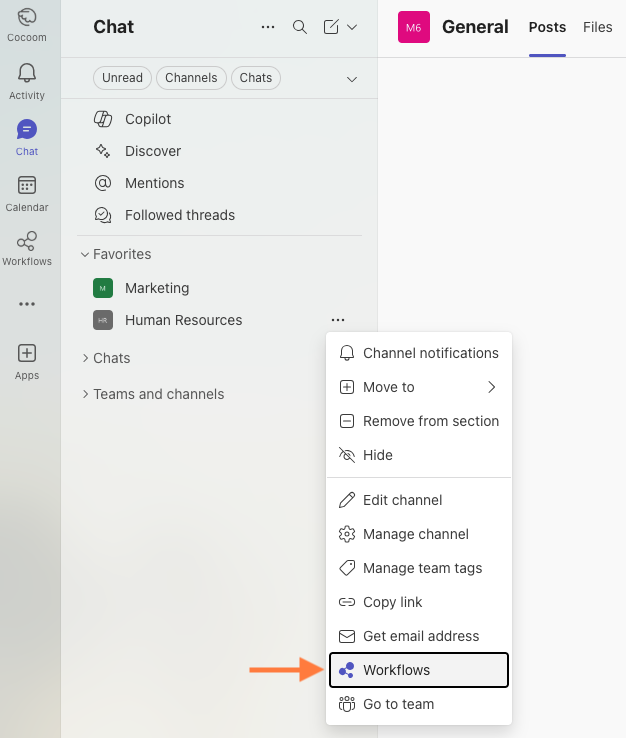Open Activity bell in left rail
626x738 pixels.
[x=27, y=80]
